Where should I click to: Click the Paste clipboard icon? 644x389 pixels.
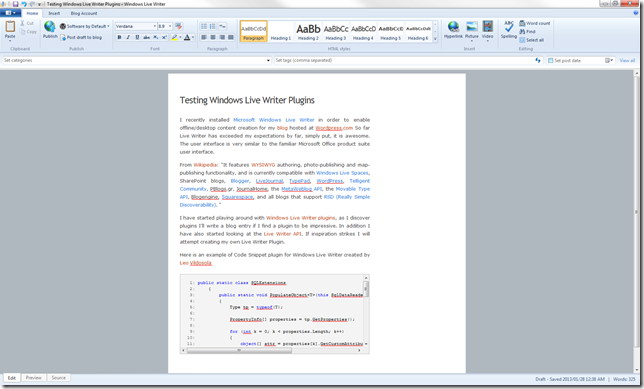[x=10, y=27]
